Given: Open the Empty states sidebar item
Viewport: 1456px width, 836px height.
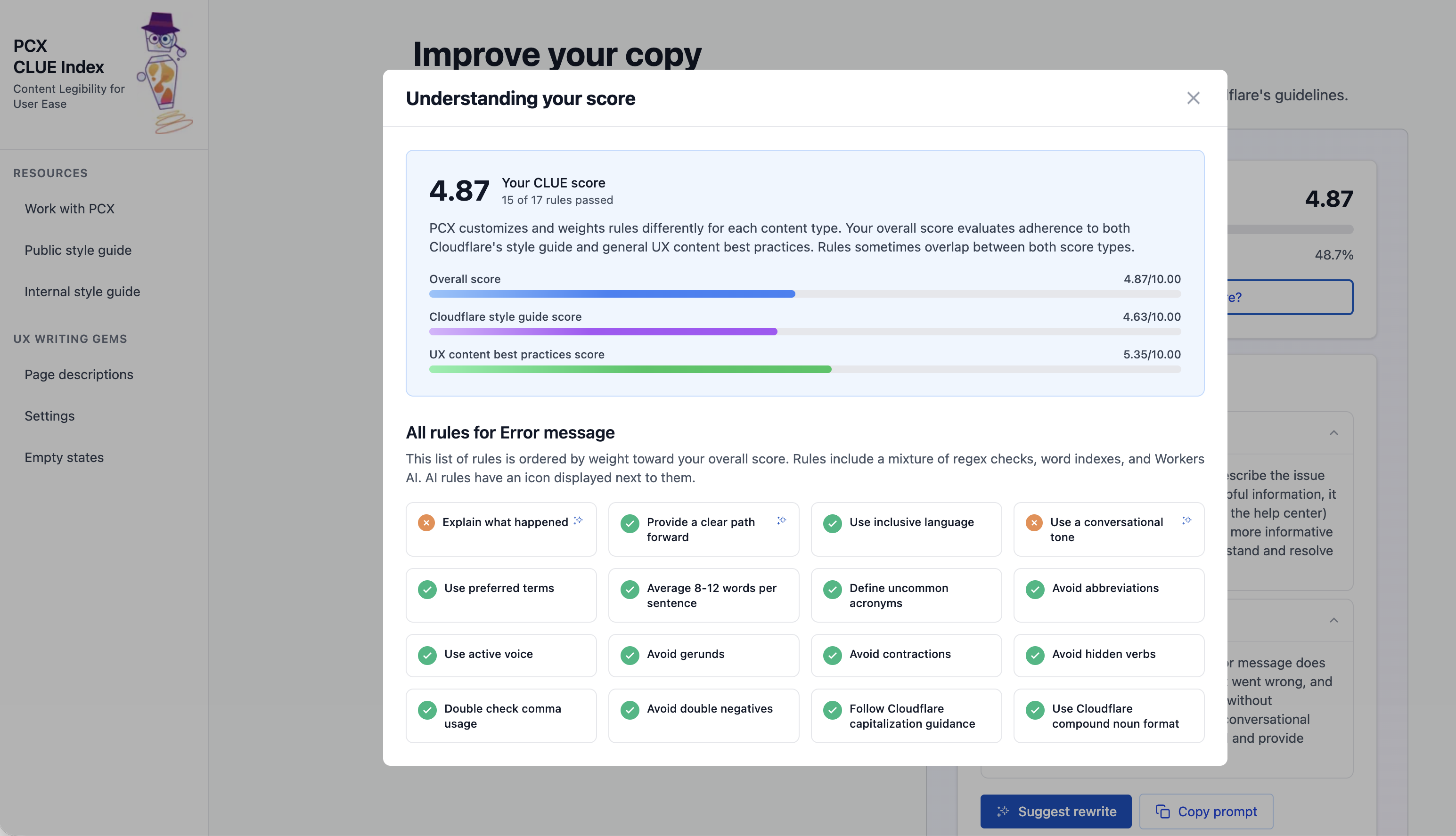Looking at the screenshot, I should (x=64, y=458).
